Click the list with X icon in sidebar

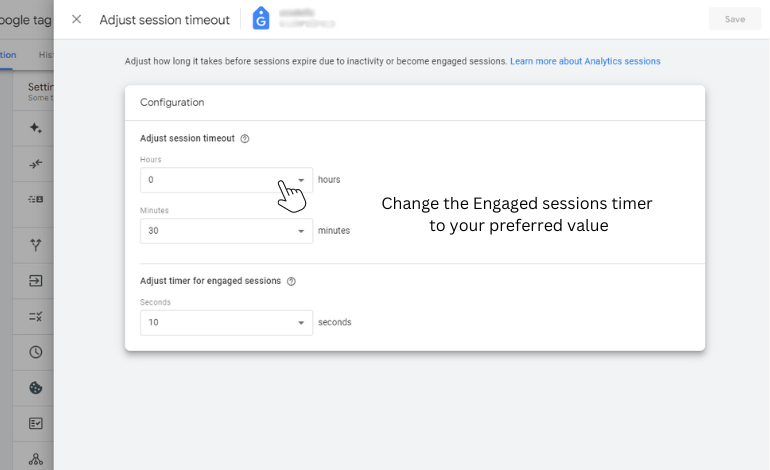click(x=35, y=316)
